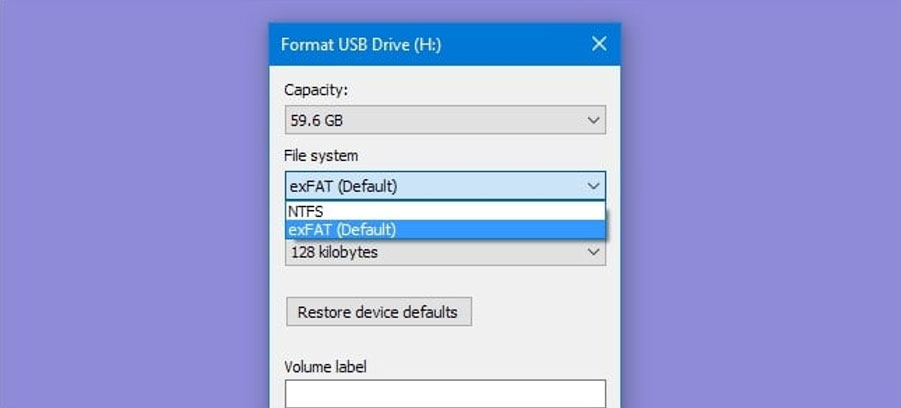Screen dimensions: 901x408
Task: Collapse File system list using its chevron
Action: pyautogui.click(x=594, y=186)
